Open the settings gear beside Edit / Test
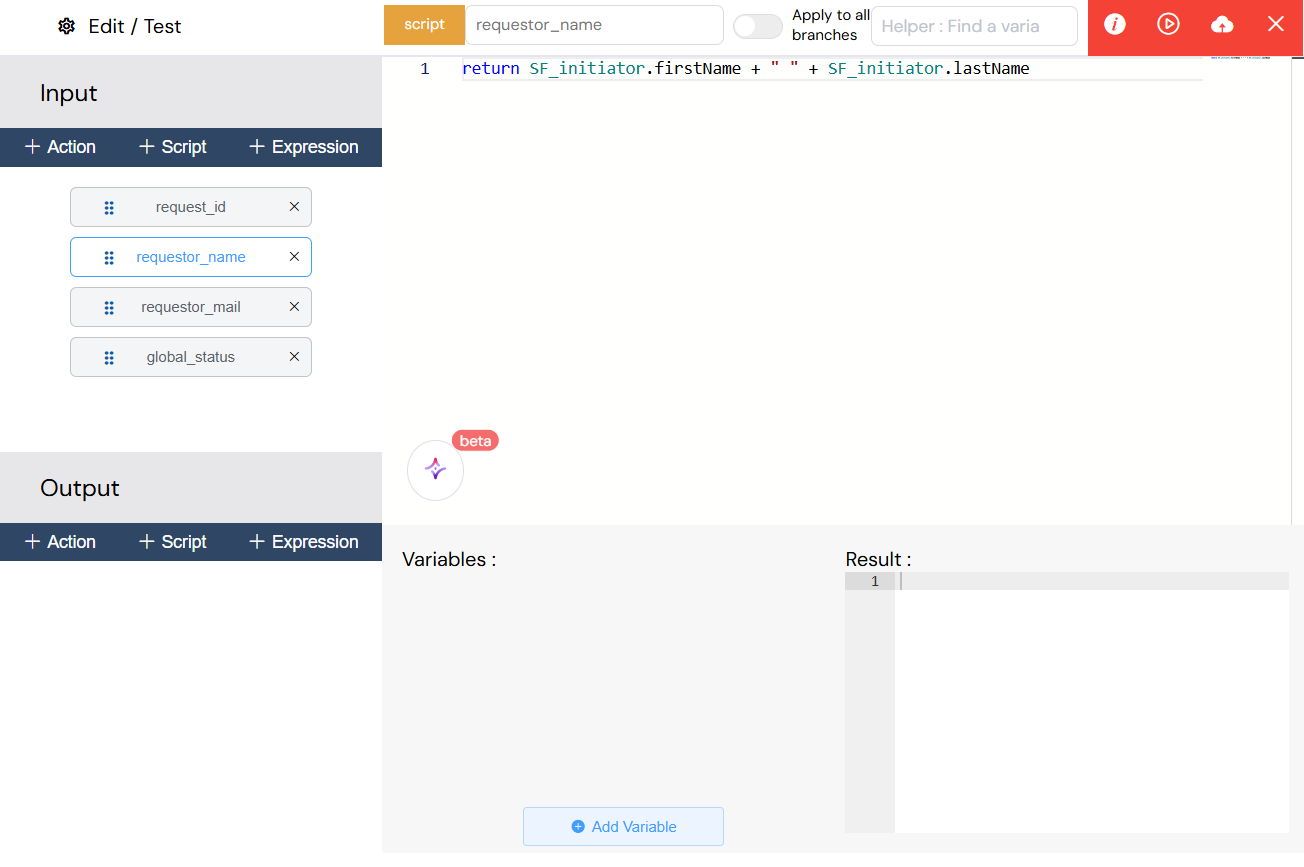 (66, 25)
